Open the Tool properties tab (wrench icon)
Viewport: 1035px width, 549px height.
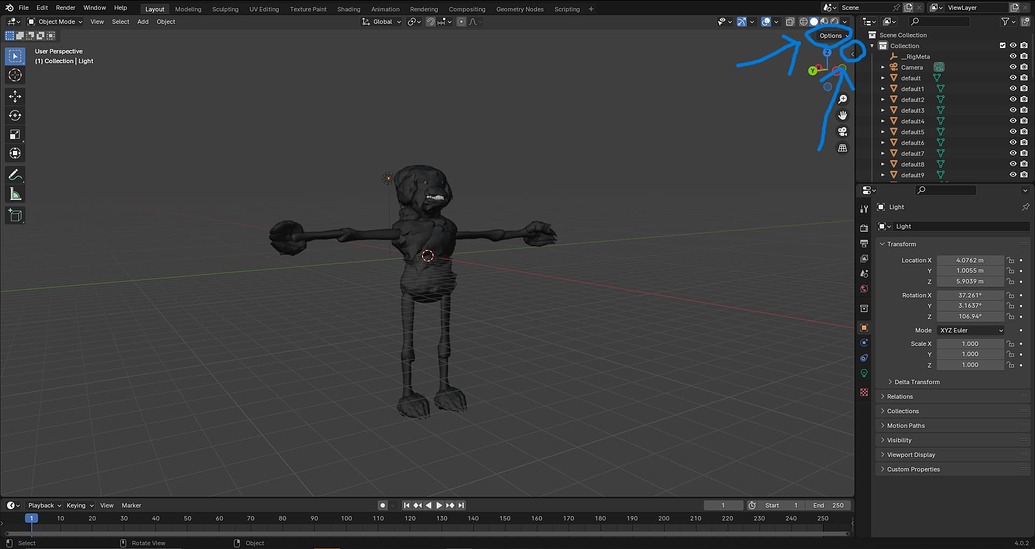[x=864, y=209]
